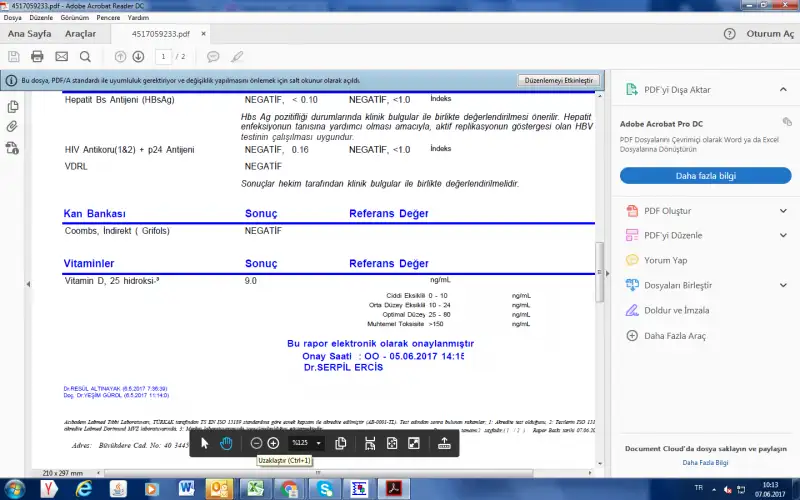Click the page number input field
The width and height of the screenshot is (800, 500).
click(161, 56)
